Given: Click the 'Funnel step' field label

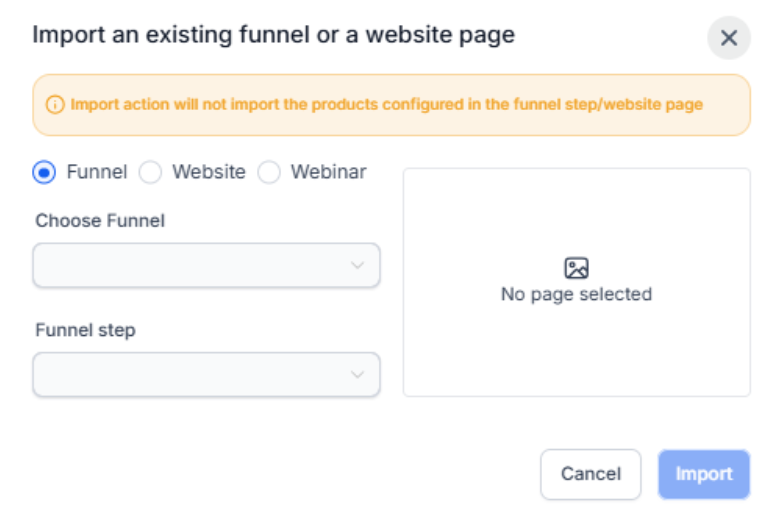Looking at the screenshot, I should 85,330.
